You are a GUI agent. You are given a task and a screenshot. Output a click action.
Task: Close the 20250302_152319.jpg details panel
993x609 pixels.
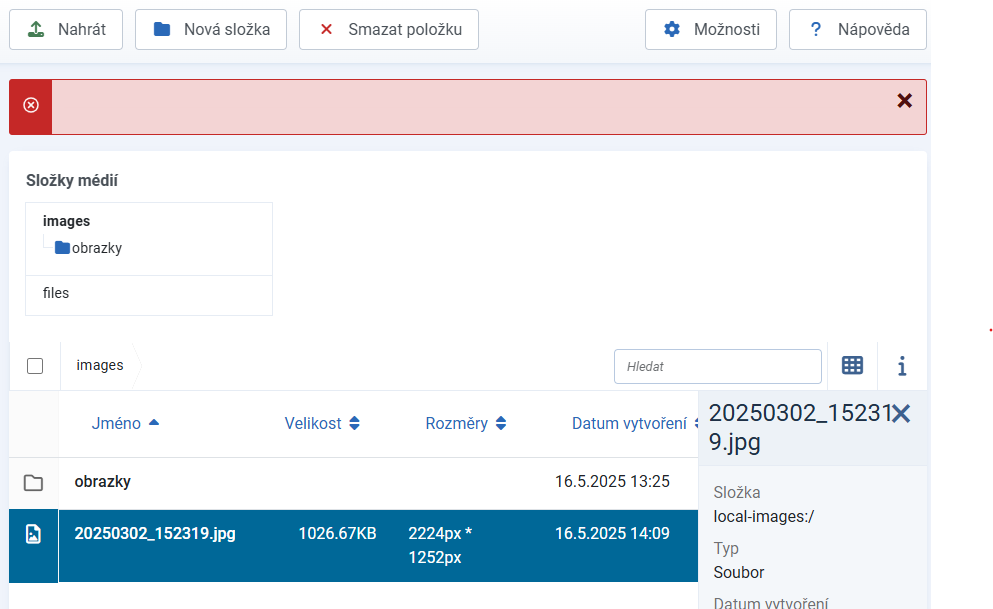pos(901,413)
